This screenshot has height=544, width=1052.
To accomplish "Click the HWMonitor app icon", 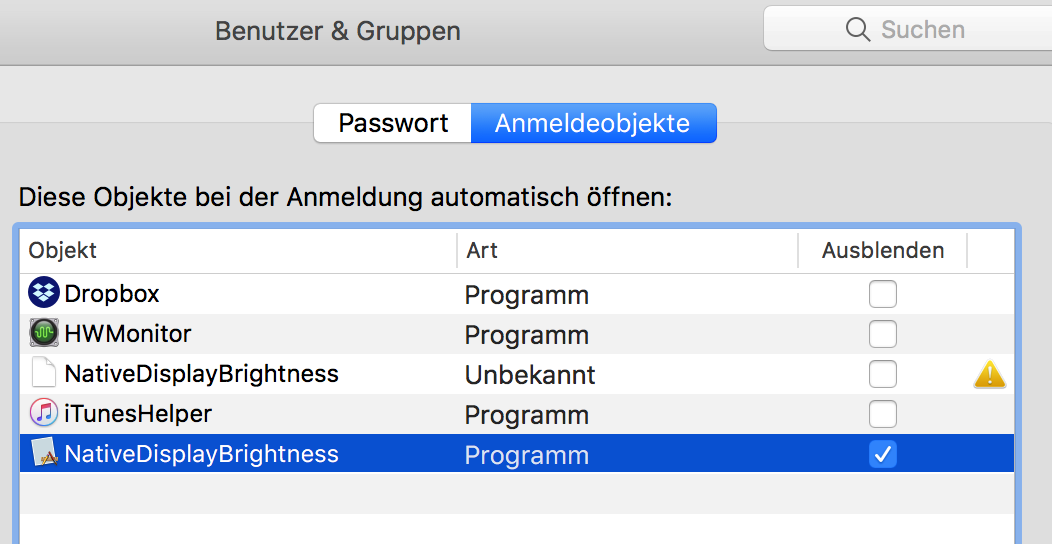I will pos(44,333).
